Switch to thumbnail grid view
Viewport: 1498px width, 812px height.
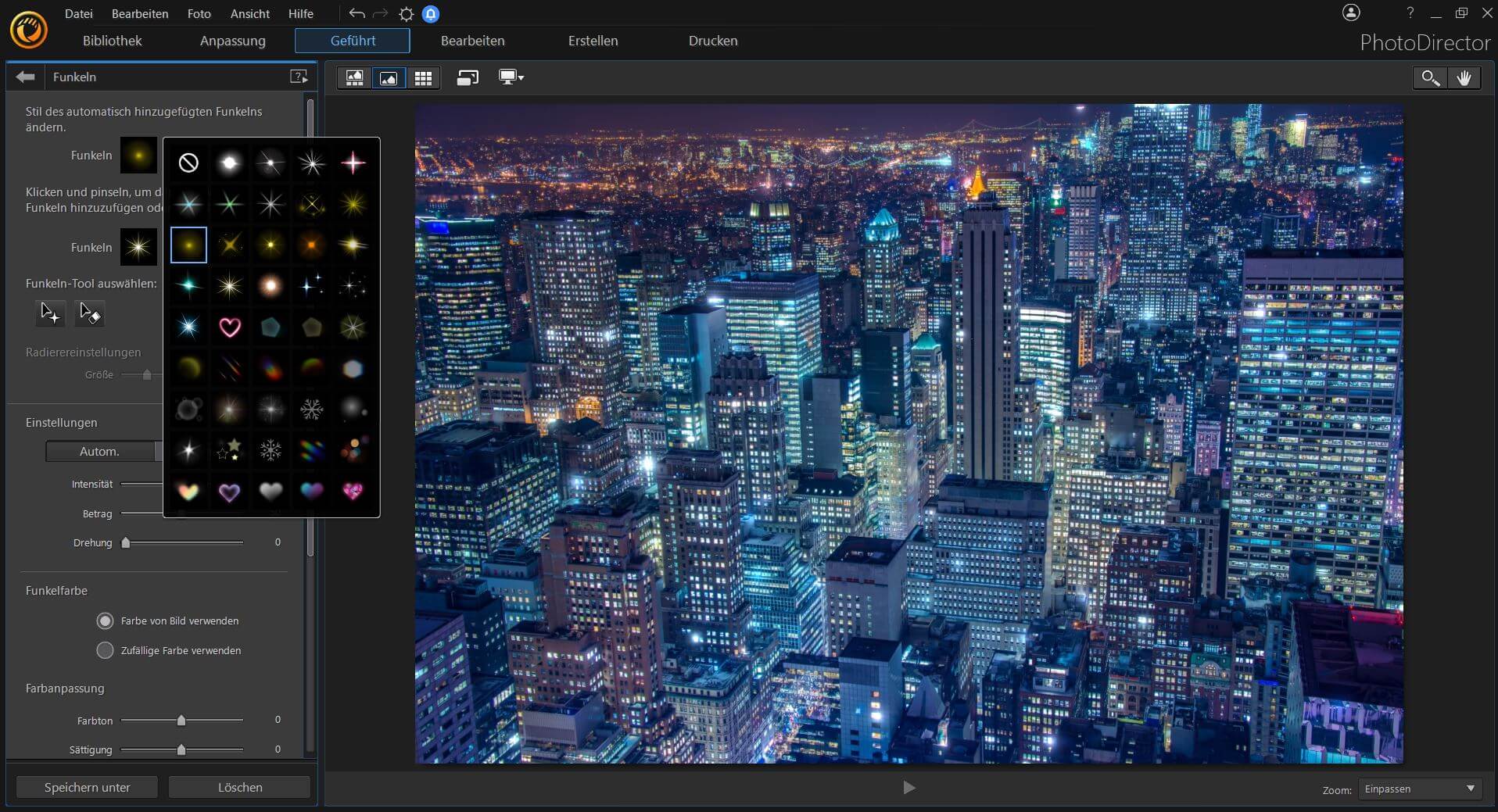[x=423, y=77]
